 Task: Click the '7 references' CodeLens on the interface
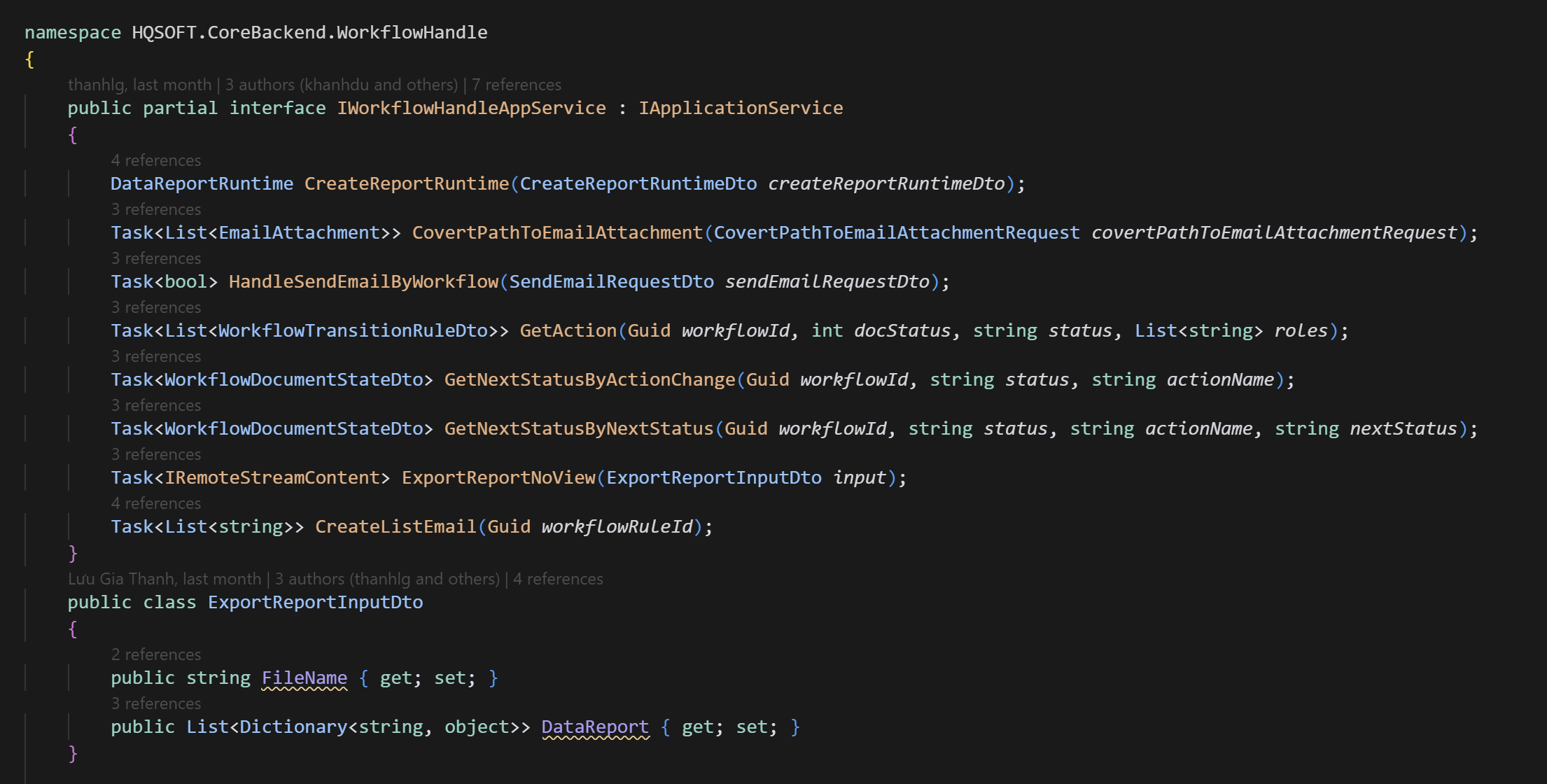coord(516,85)
